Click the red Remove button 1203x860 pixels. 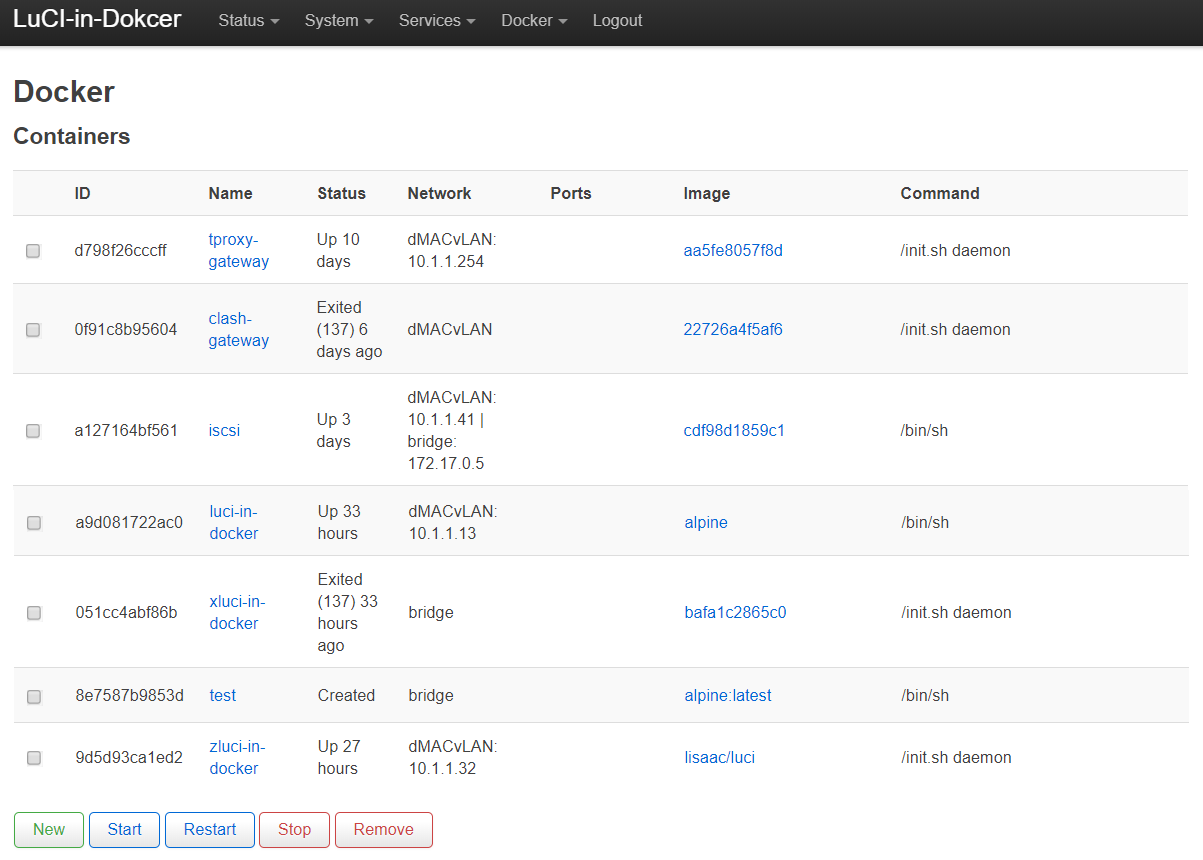[383, 830]
